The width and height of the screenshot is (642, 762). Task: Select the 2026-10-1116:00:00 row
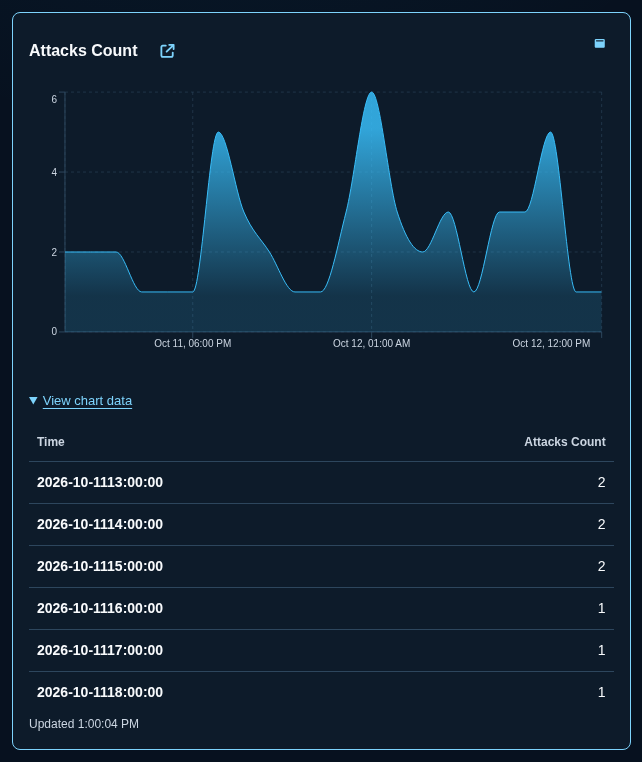tap(321, 608)
